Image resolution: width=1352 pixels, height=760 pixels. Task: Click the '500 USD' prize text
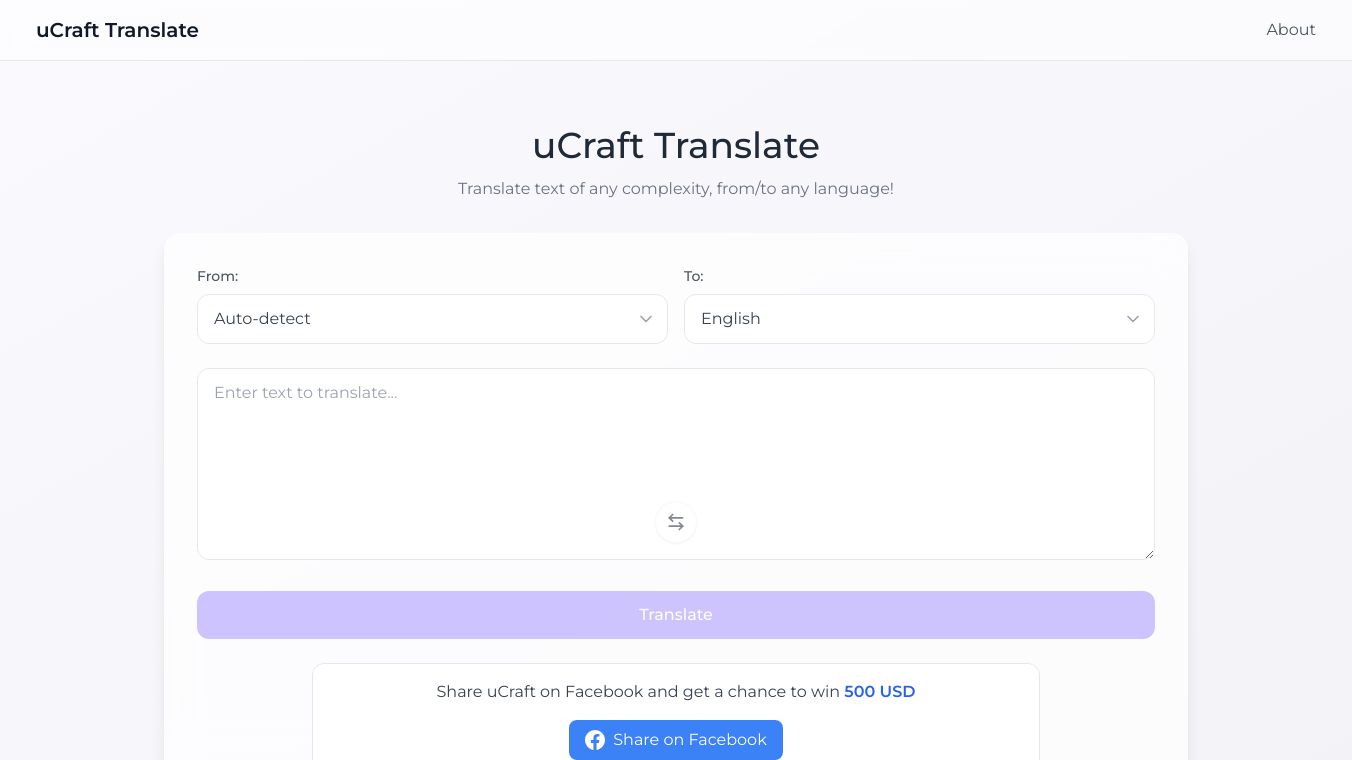click(879, 691)
